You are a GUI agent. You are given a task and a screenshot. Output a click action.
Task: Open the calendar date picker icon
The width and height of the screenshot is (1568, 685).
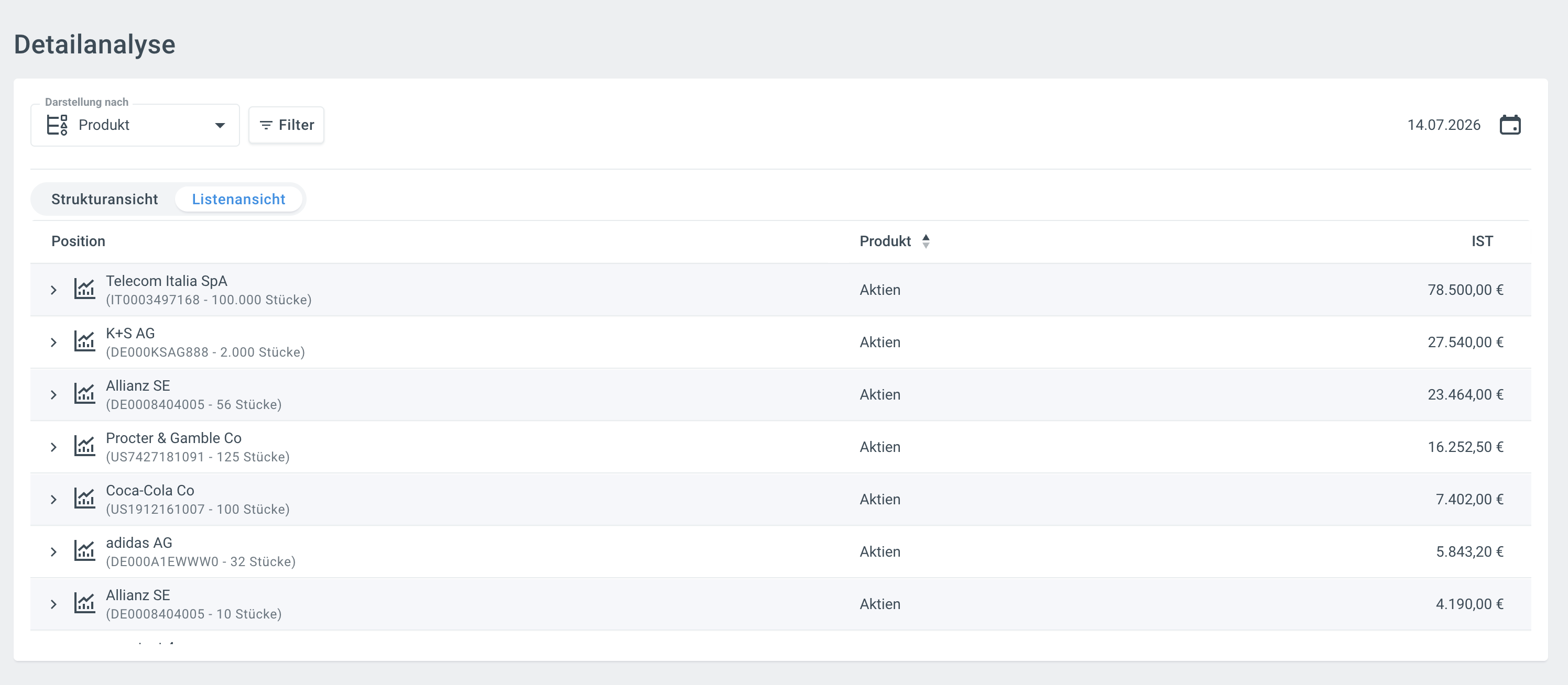pos(1509,125)
